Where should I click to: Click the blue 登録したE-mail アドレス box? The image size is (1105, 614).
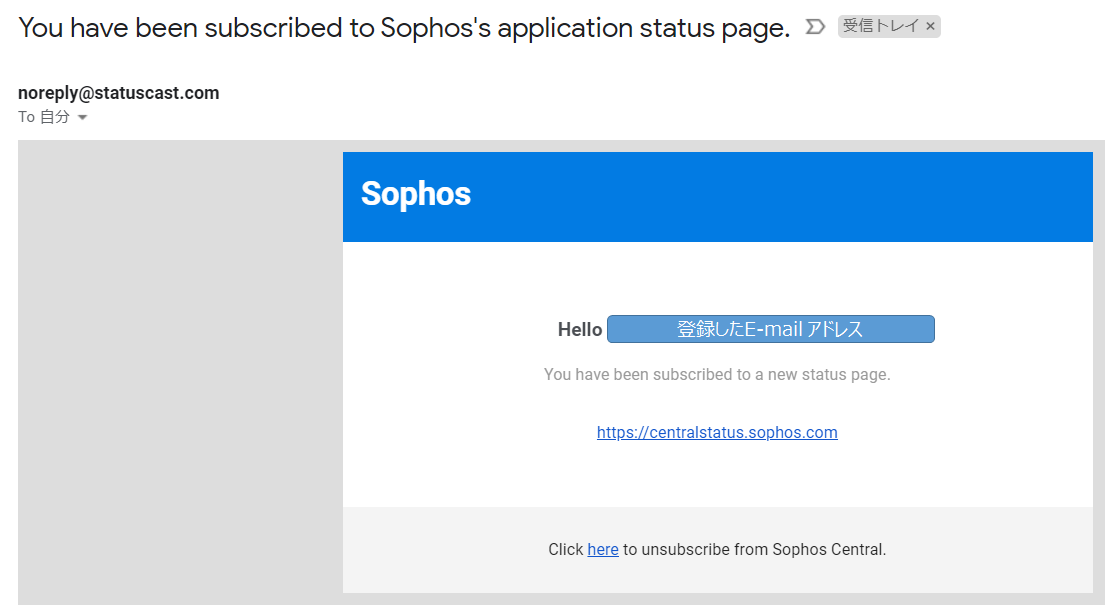(x=770, y=329)
